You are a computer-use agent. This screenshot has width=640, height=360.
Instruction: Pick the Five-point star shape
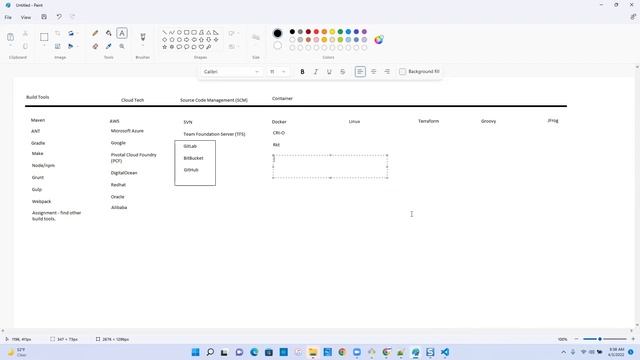tap(164, 47)
